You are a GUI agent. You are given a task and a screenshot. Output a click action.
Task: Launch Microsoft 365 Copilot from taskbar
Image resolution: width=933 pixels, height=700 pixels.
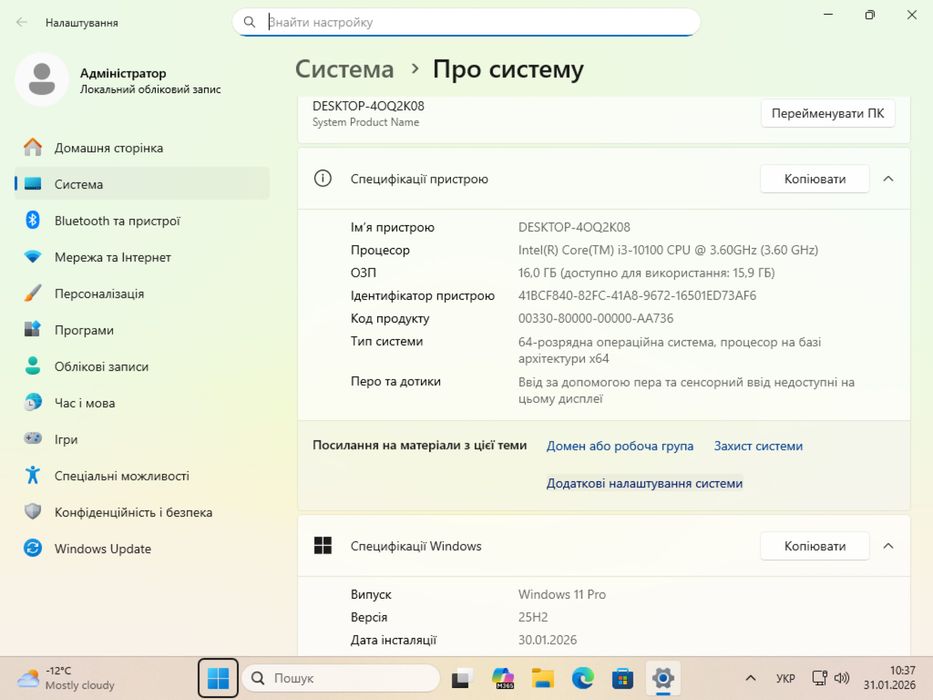click(x=503, y=678)
